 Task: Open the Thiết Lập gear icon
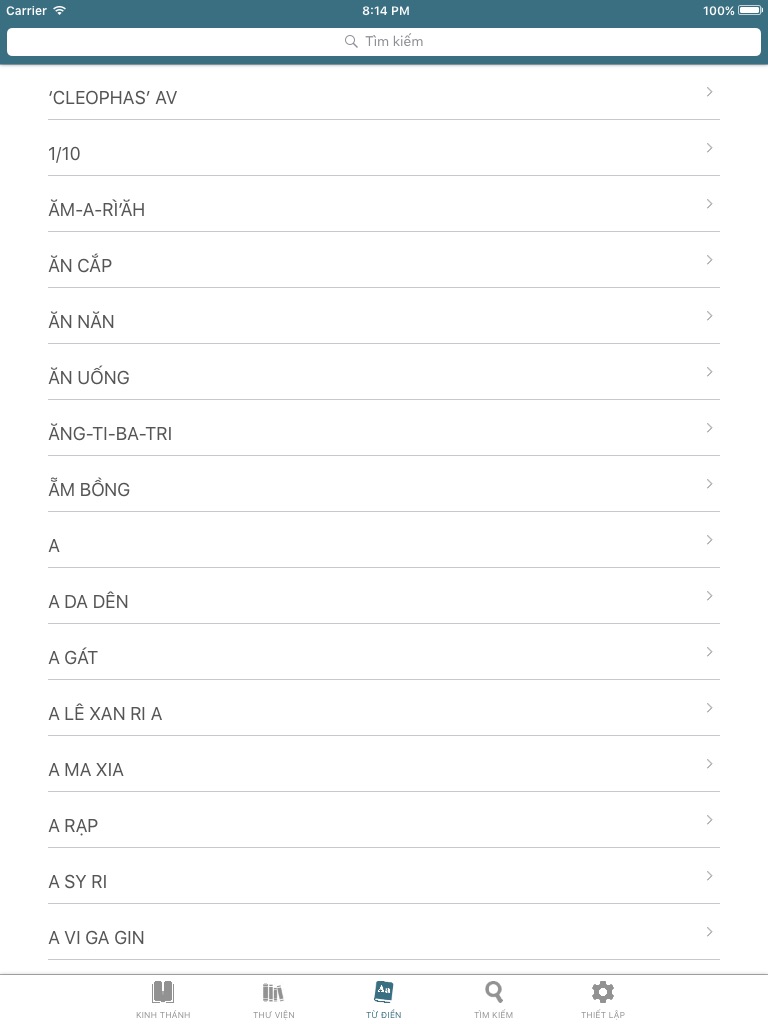tap(603, 992)
